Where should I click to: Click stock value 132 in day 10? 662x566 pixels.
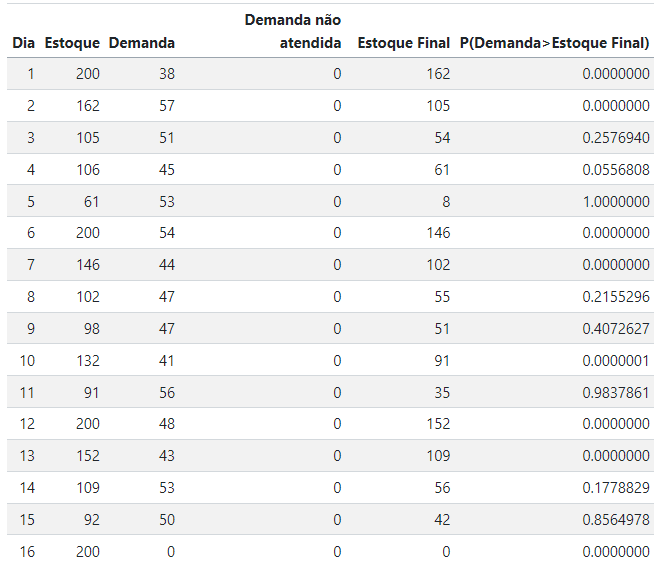click(x=88, y=361)
